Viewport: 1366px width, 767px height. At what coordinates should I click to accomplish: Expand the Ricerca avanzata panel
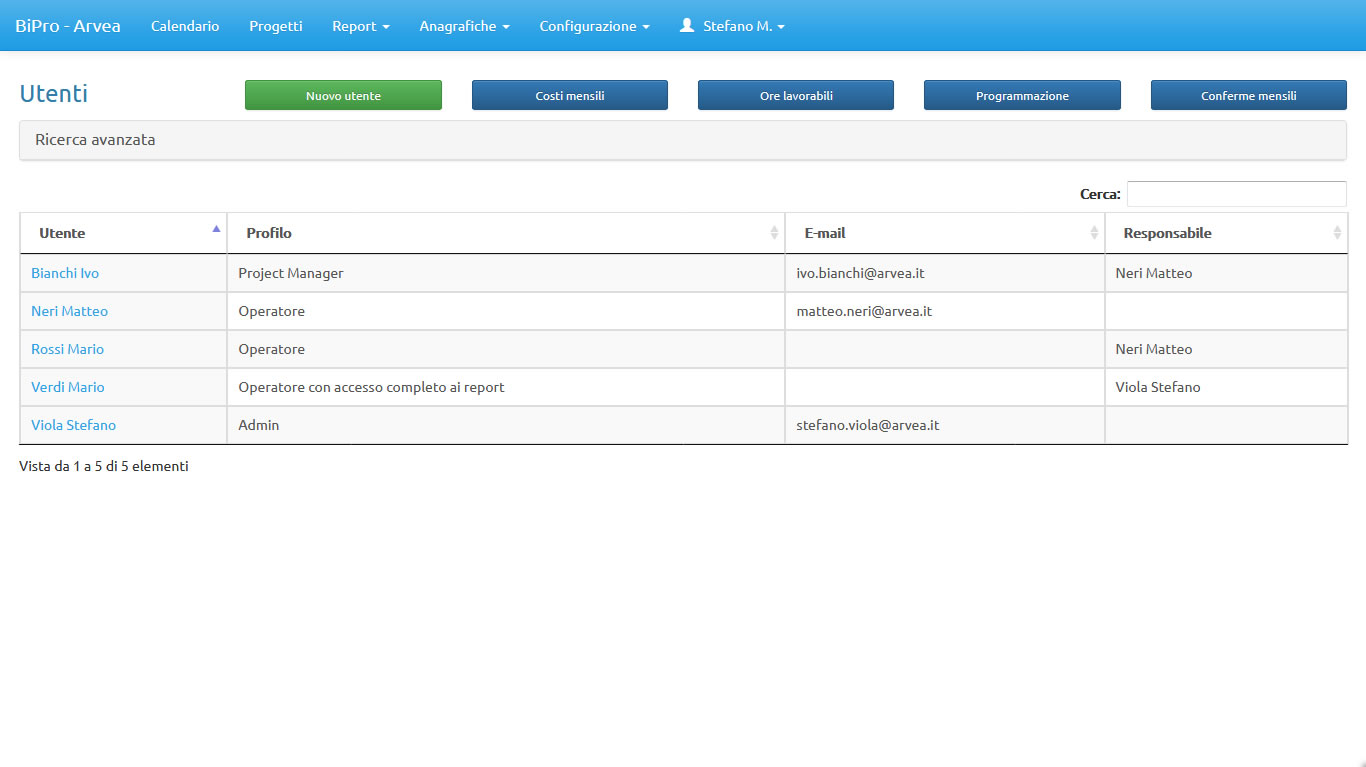coord(95,140)
